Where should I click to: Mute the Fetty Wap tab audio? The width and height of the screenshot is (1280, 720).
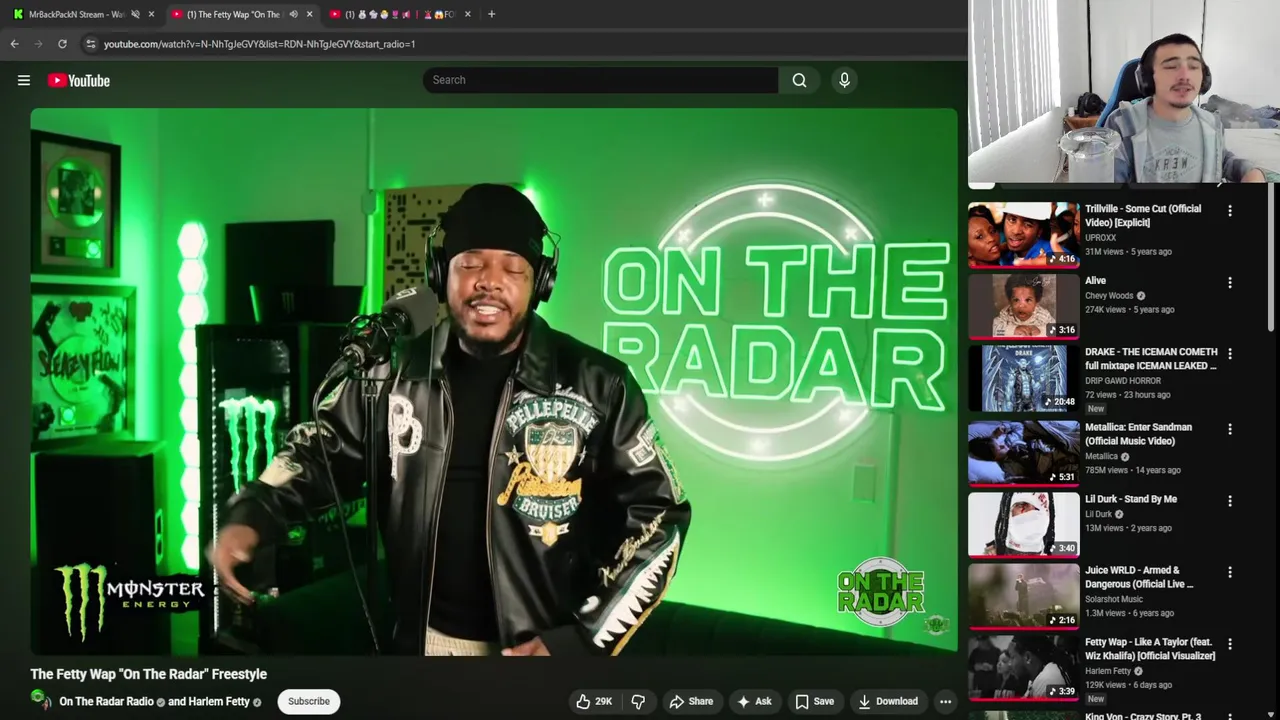[293, 14]
